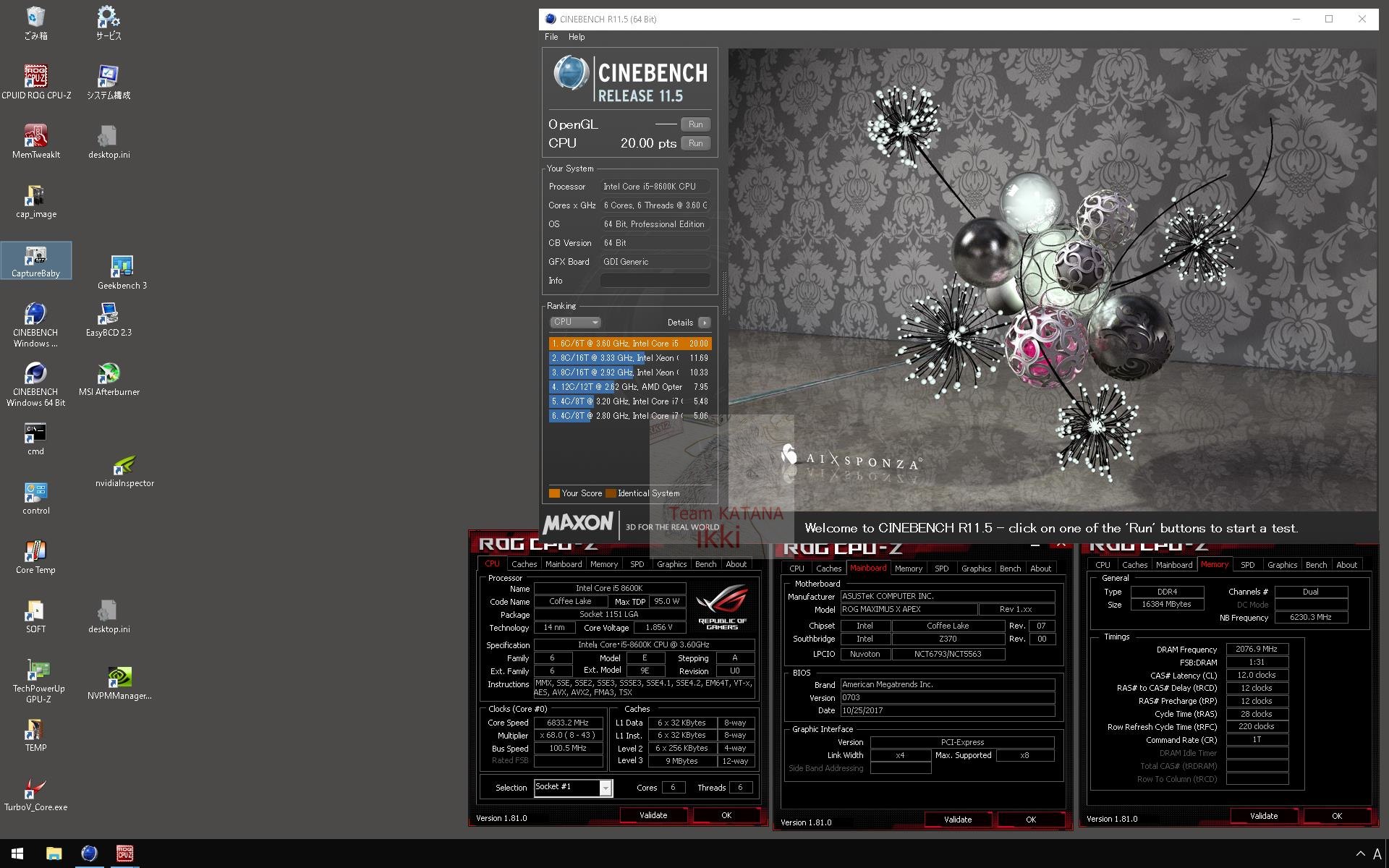Launch MSI Afterburner desktop icon
Image resolution: width=1389 pixels, height=868 pixels.
109,378
